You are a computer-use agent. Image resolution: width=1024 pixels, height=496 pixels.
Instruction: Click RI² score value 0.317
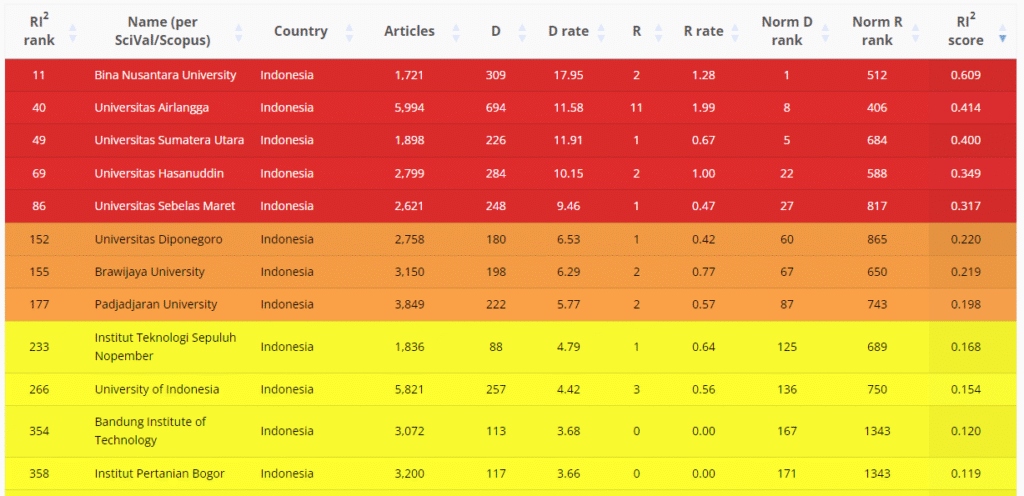(965, 206)
